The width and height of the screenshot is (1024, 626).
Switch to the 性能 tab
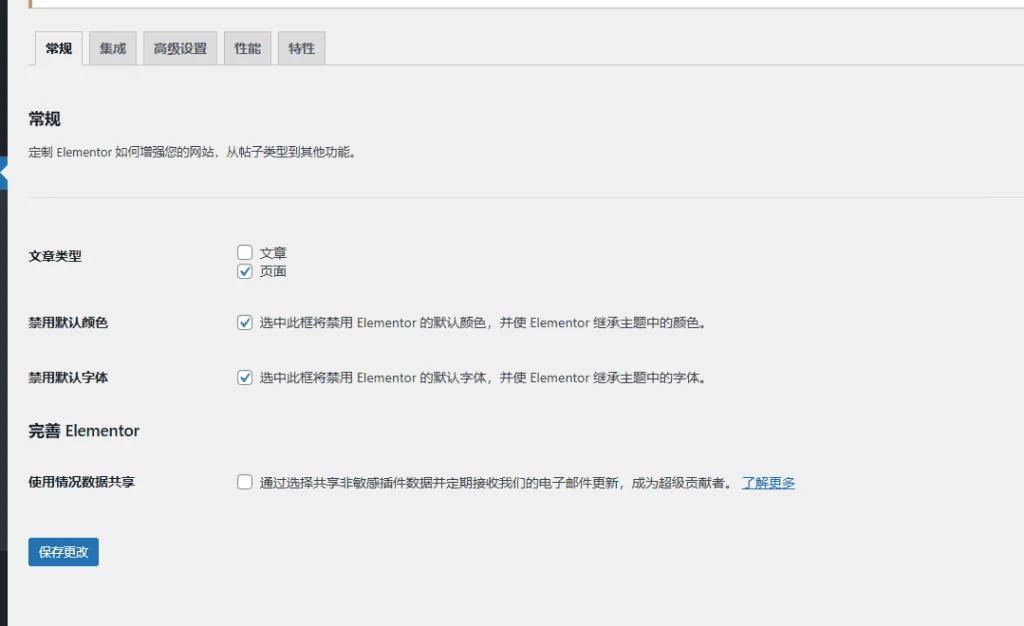coord(248,48)
